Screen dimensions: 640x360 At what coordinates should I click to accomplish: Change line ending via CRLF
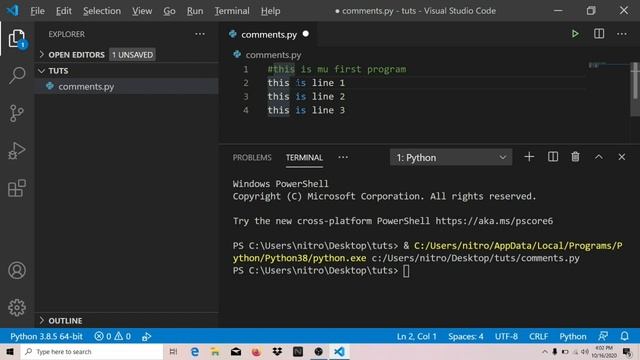coord(538,336)
